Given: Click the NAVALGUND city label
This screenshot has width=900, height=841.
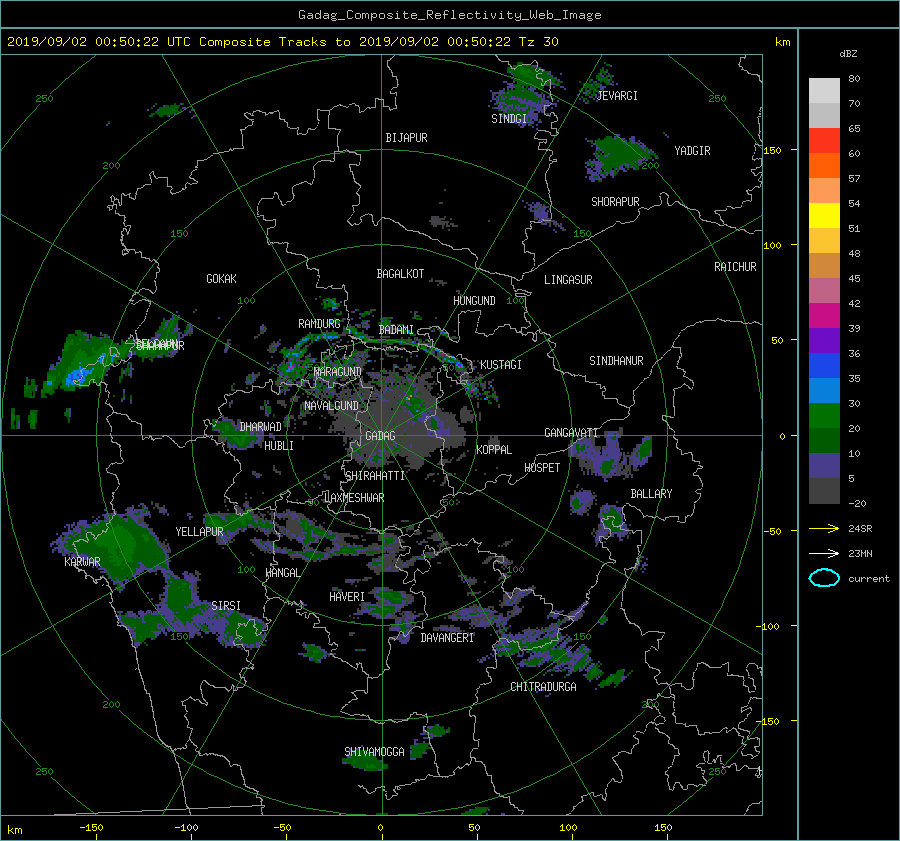Looking at the screenshot, I should point(331,406).
